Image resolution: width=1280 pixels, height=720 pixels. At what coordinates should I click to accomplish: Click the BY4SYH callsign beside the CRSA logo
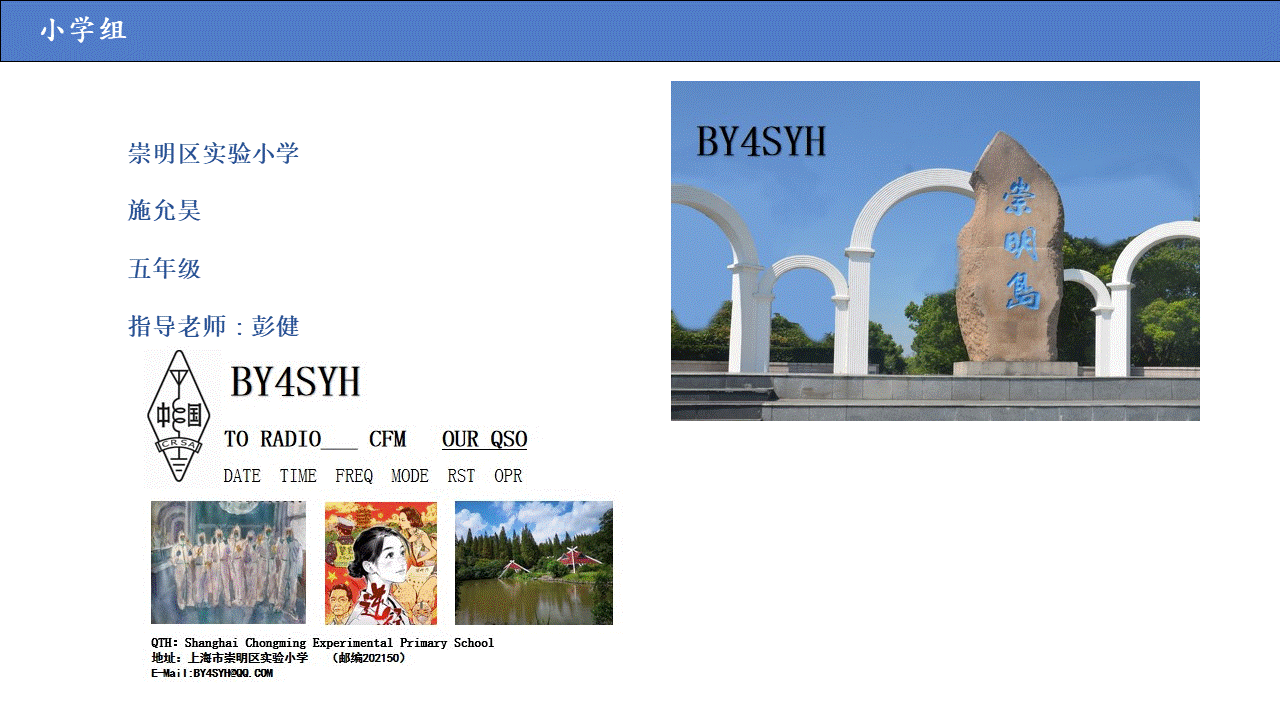coord(295,382)
